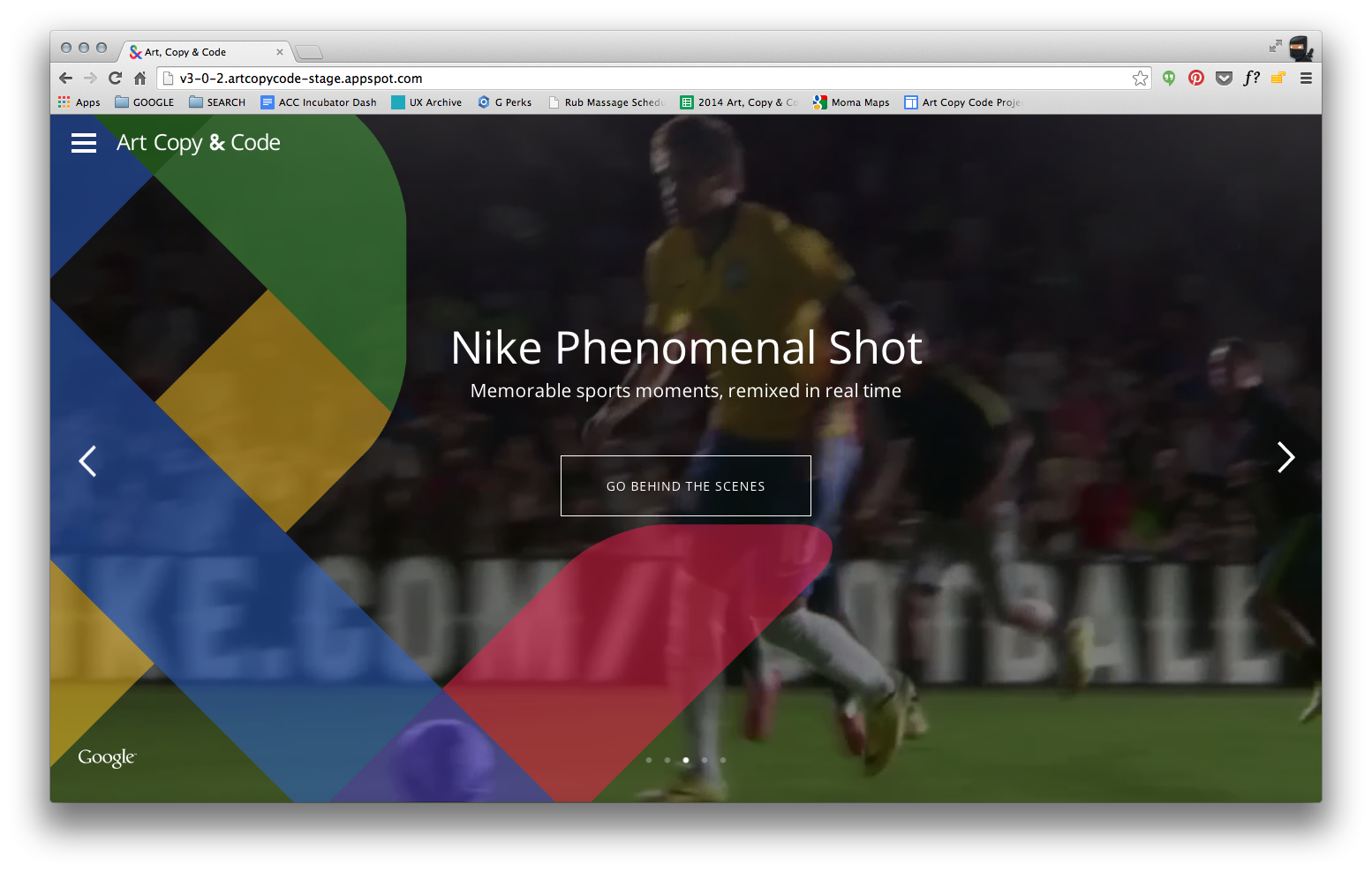Click the GO BEHIND THE SCENES button
1372x872 pixels.
click(686, 486)
